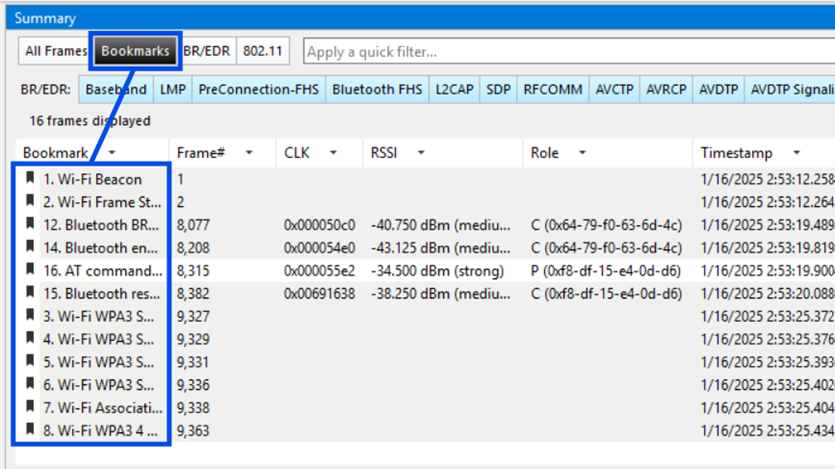Screen dimensions: 835x469
Task: Click bookmark icon for 8. Wi-Fi WPA3 4 row
Action: (30, 430)
